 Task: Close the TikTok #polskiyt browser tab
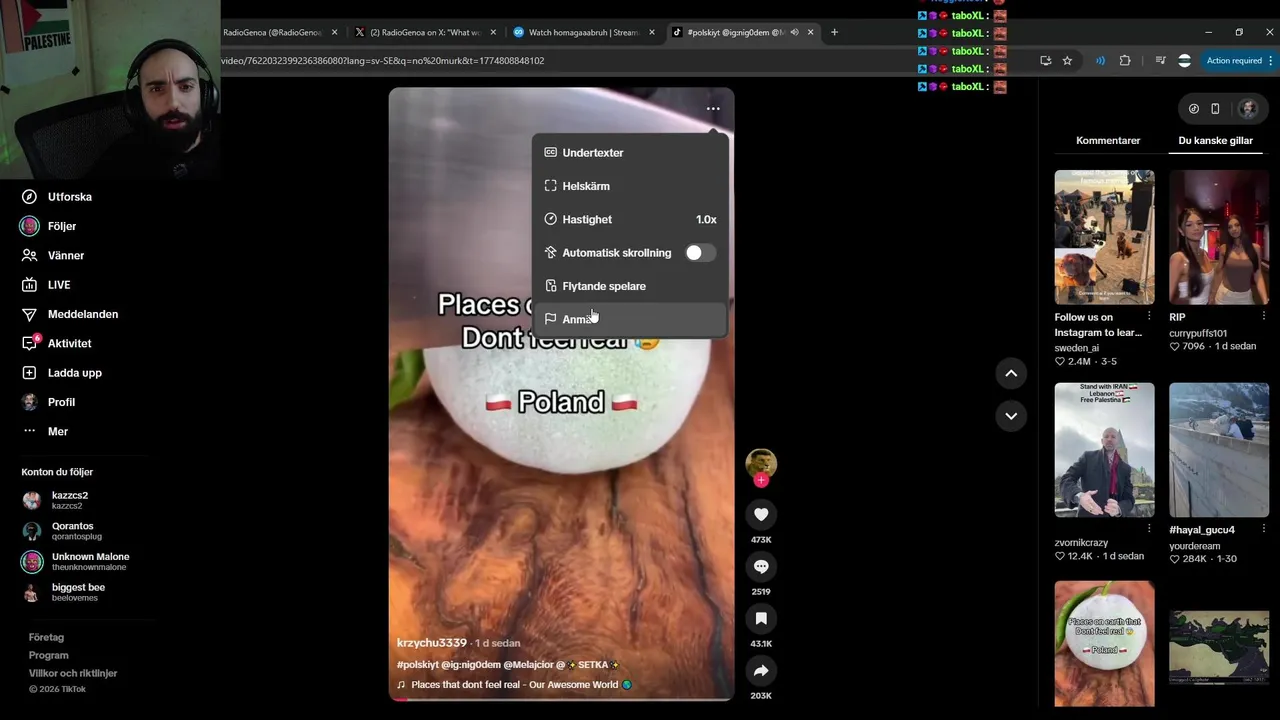[810, 32]
